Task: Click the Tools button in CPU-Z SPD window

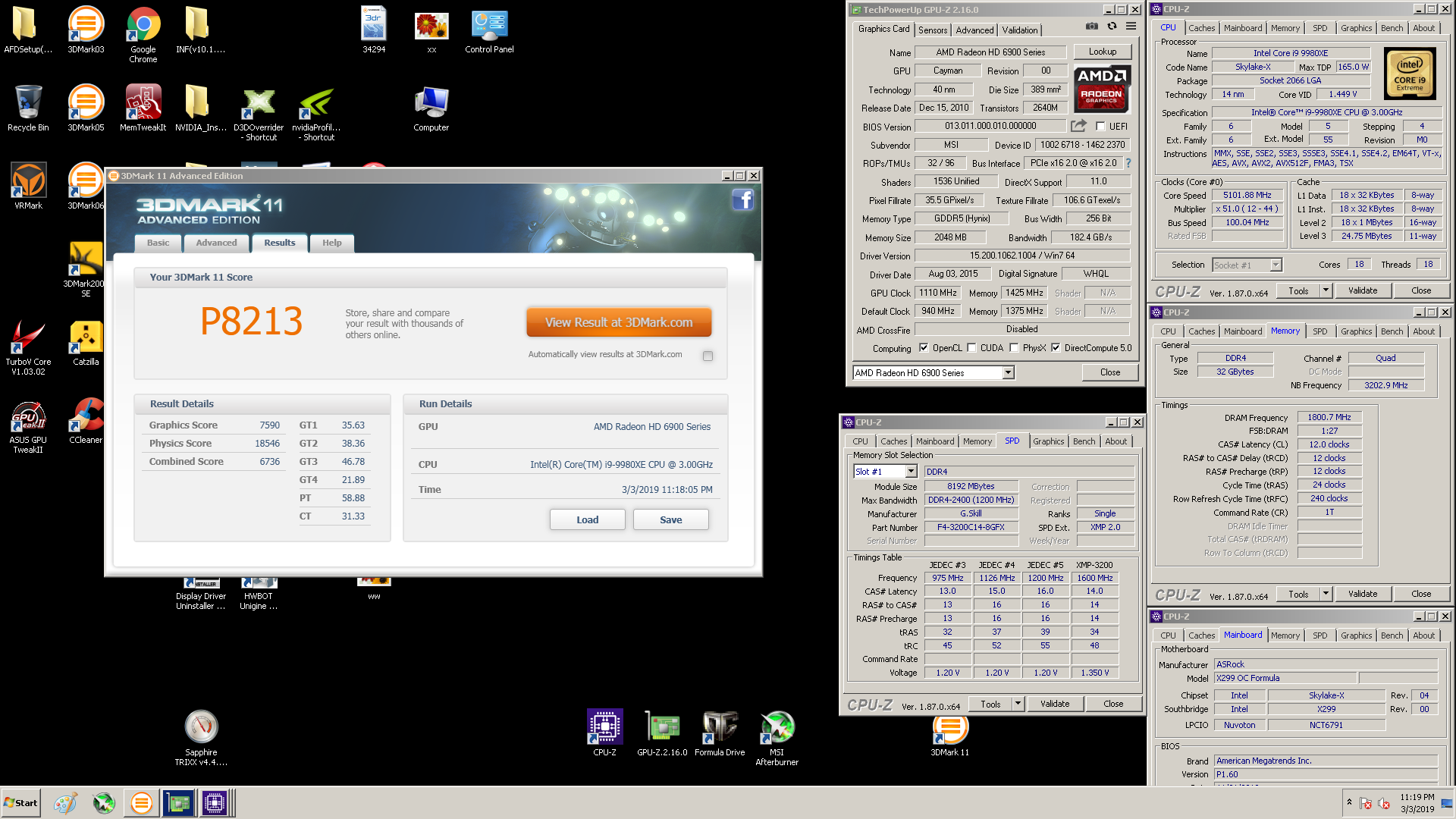Action: click(990, 704)
